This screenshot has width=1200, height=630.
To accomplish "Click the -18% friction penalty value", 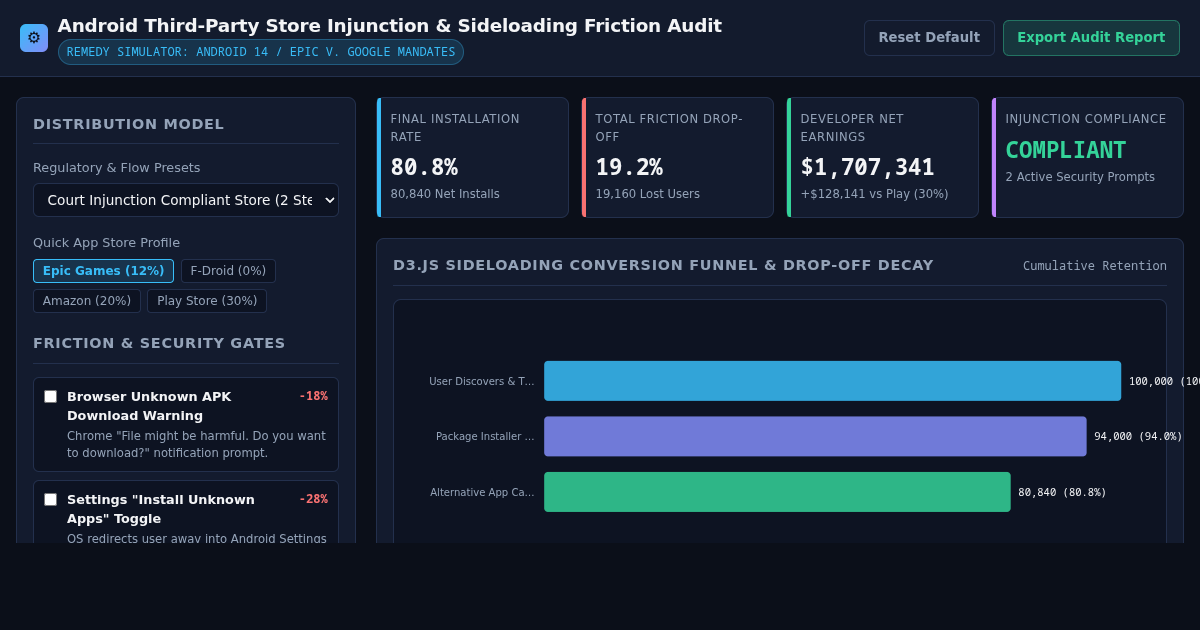I will [x=313, y=396].
